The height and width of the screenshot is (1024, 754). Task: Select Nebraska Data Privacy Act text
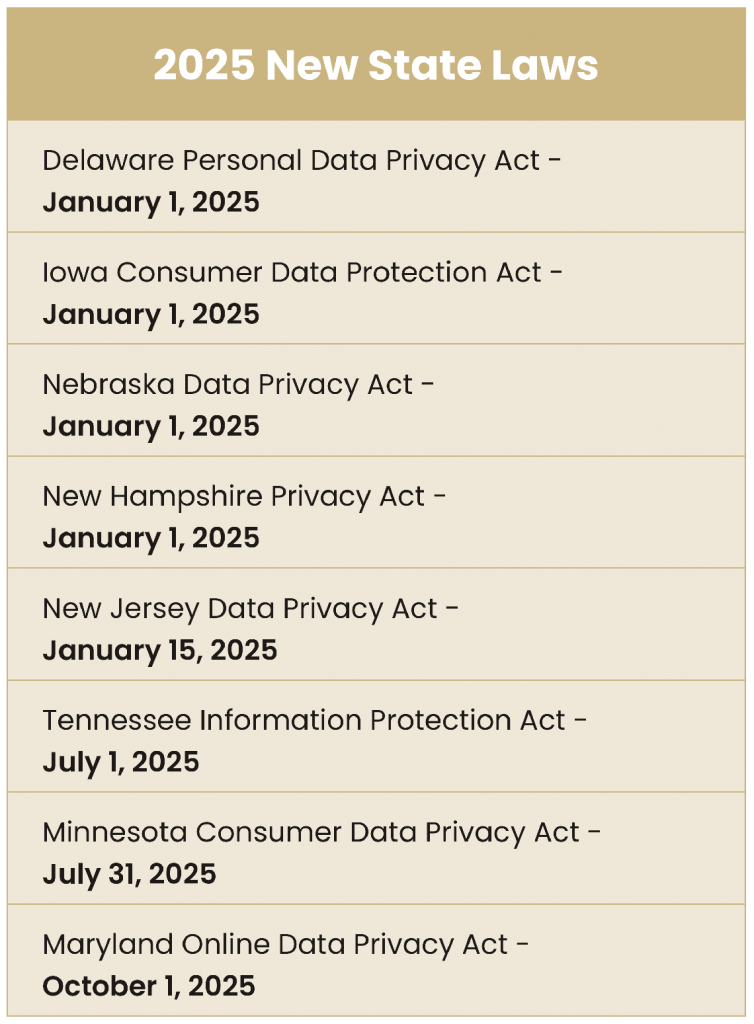tap(228, 385)
